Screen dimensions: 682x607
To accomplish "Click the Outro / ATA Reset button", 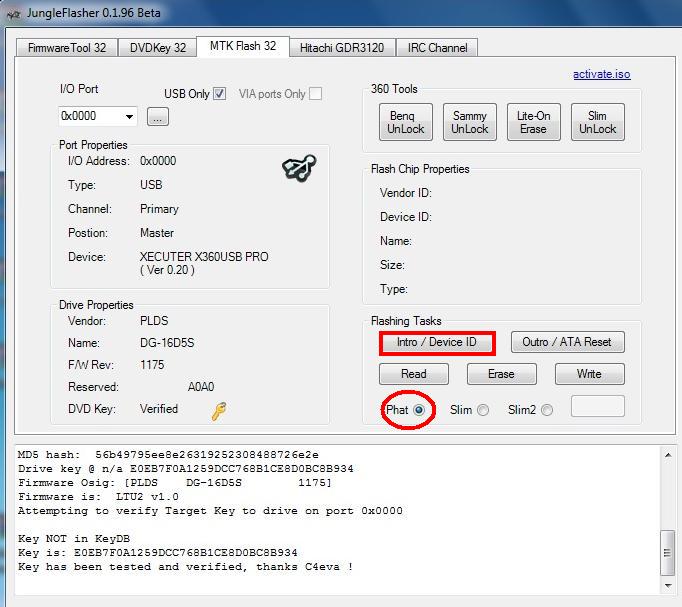I will (568, 342).
